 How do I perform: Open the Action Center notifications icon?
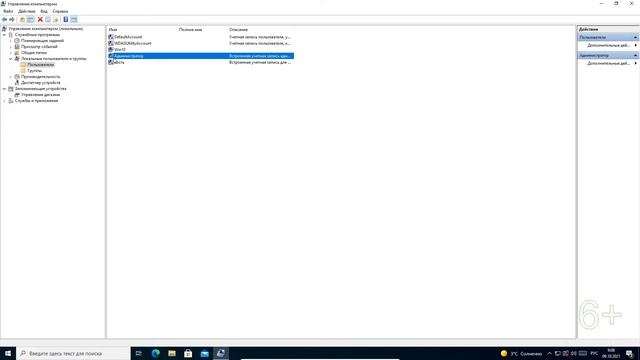click(629, 353)
